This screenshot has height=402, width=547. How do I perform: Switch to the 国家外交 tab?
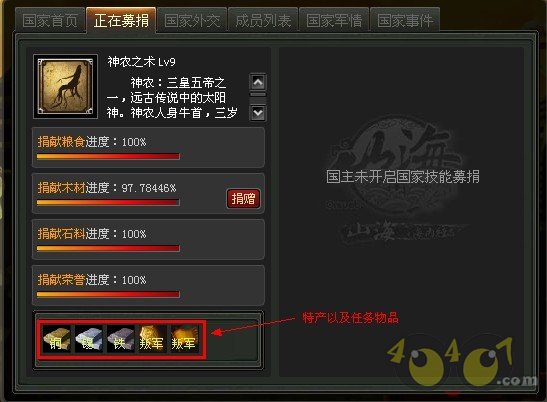(192, 21)
